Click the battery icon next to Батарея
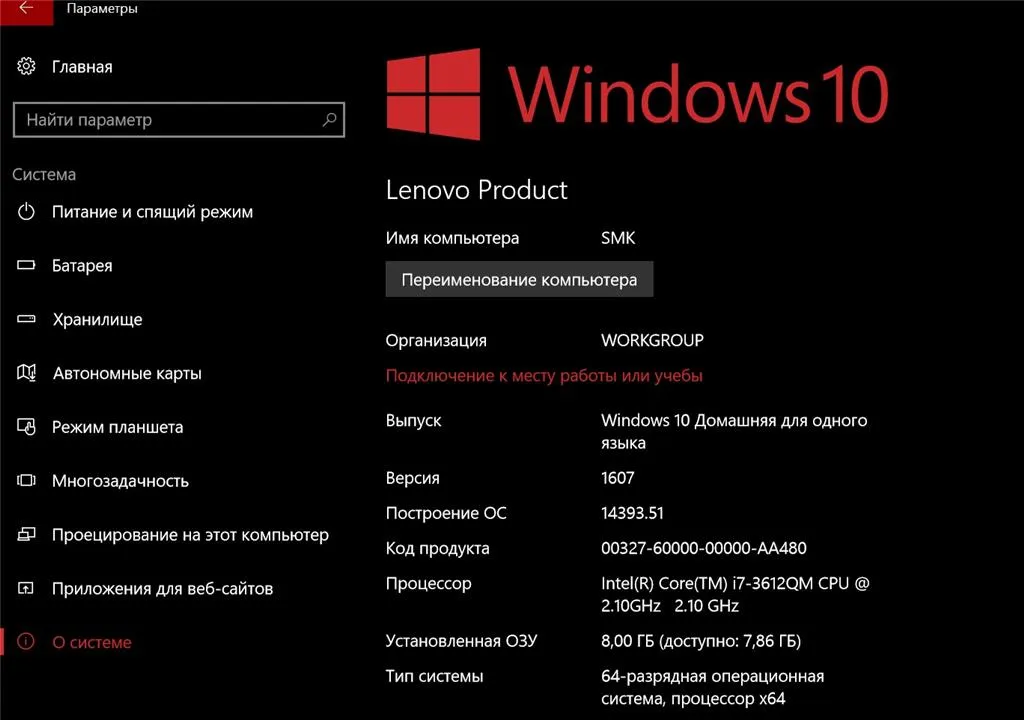The width and height of the screenshot is (1024, 720). click(x=26, y=265)
